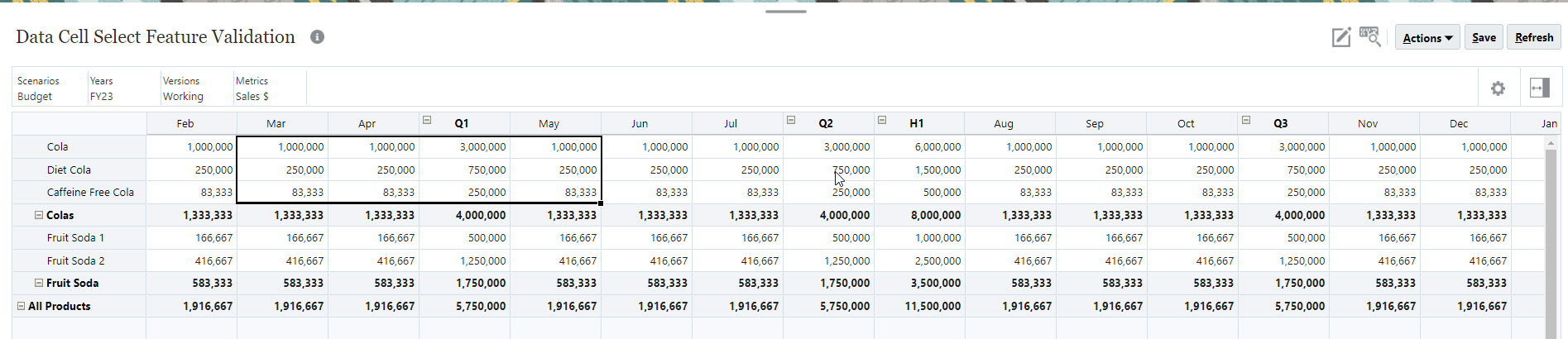Image resolution: width=1568 pixels, height=339 pixels.
Task: Click the Refresh button
Action: coord(1534,37)
